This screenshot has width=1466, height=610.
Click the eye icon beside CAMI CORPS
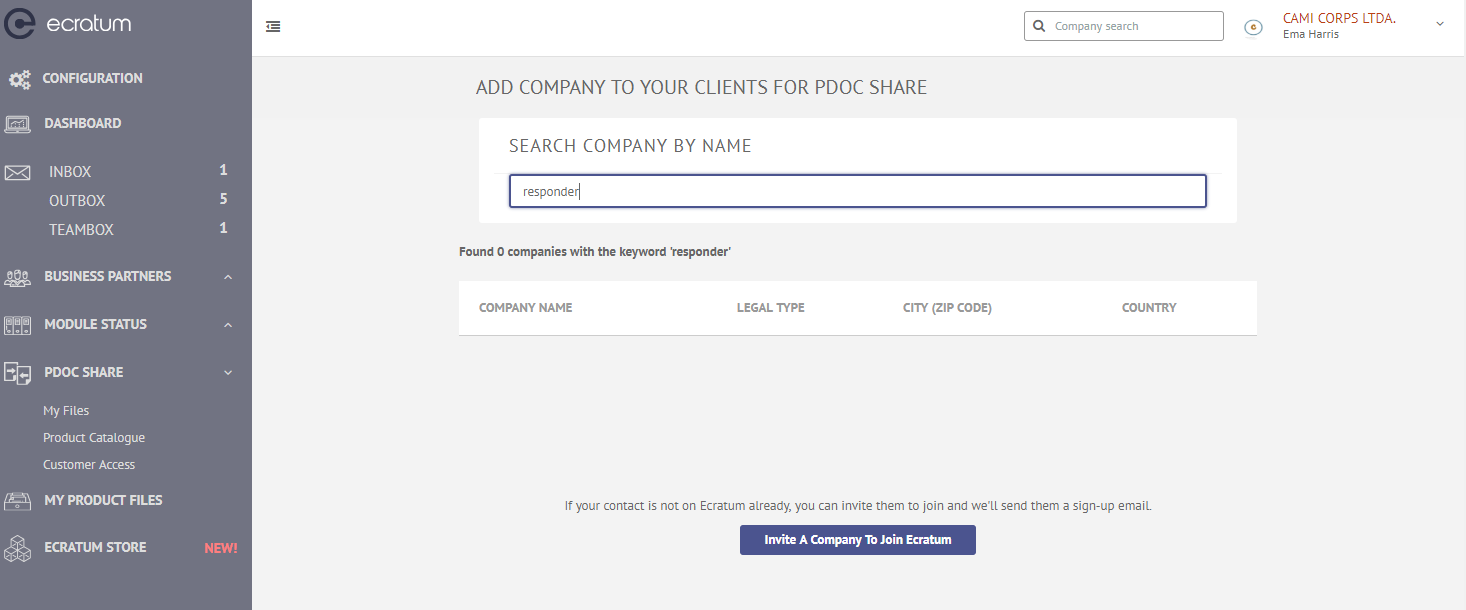1253,27
